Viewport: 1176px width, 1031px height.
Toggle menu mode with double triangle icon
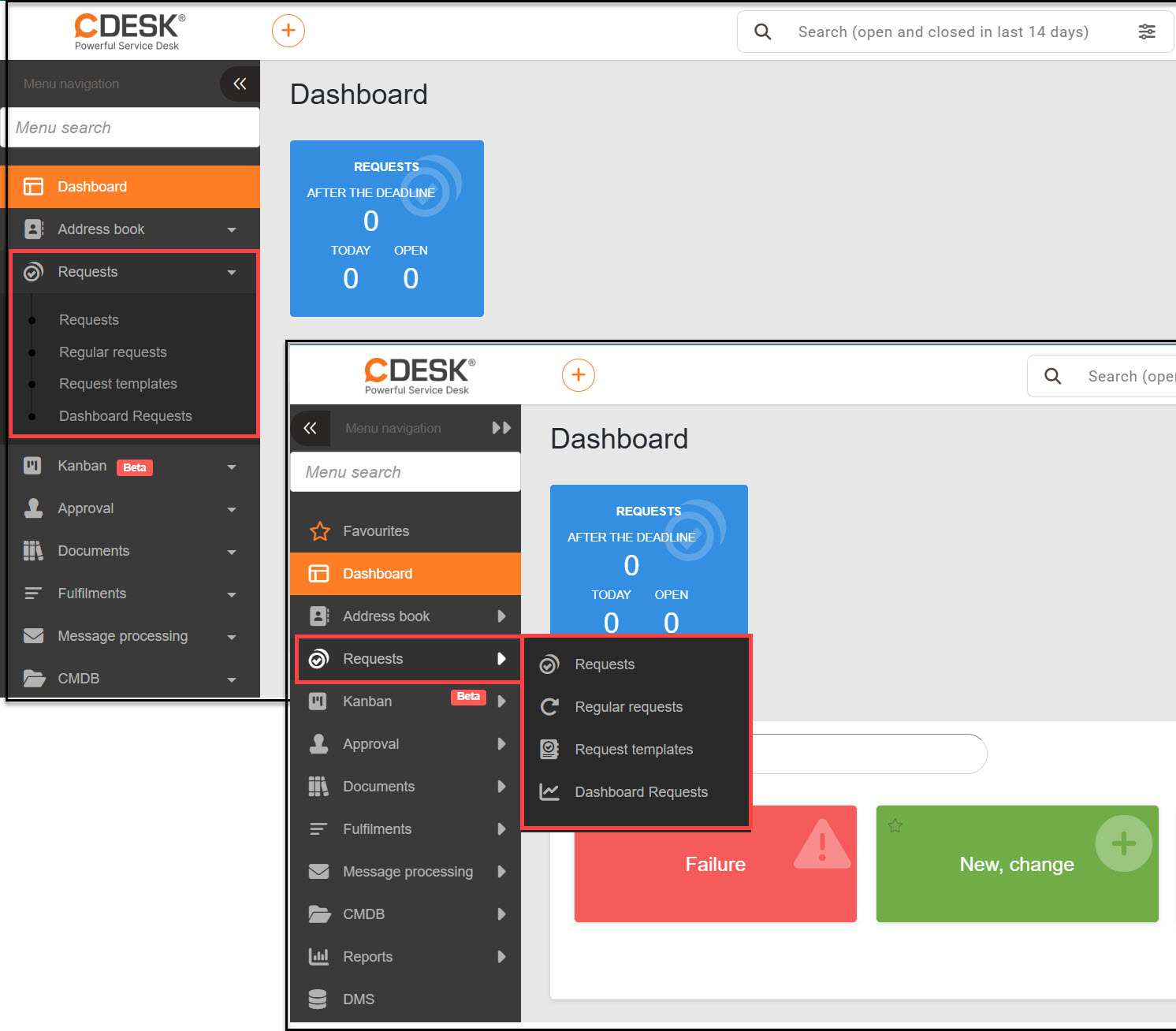[x=501, y=428]
